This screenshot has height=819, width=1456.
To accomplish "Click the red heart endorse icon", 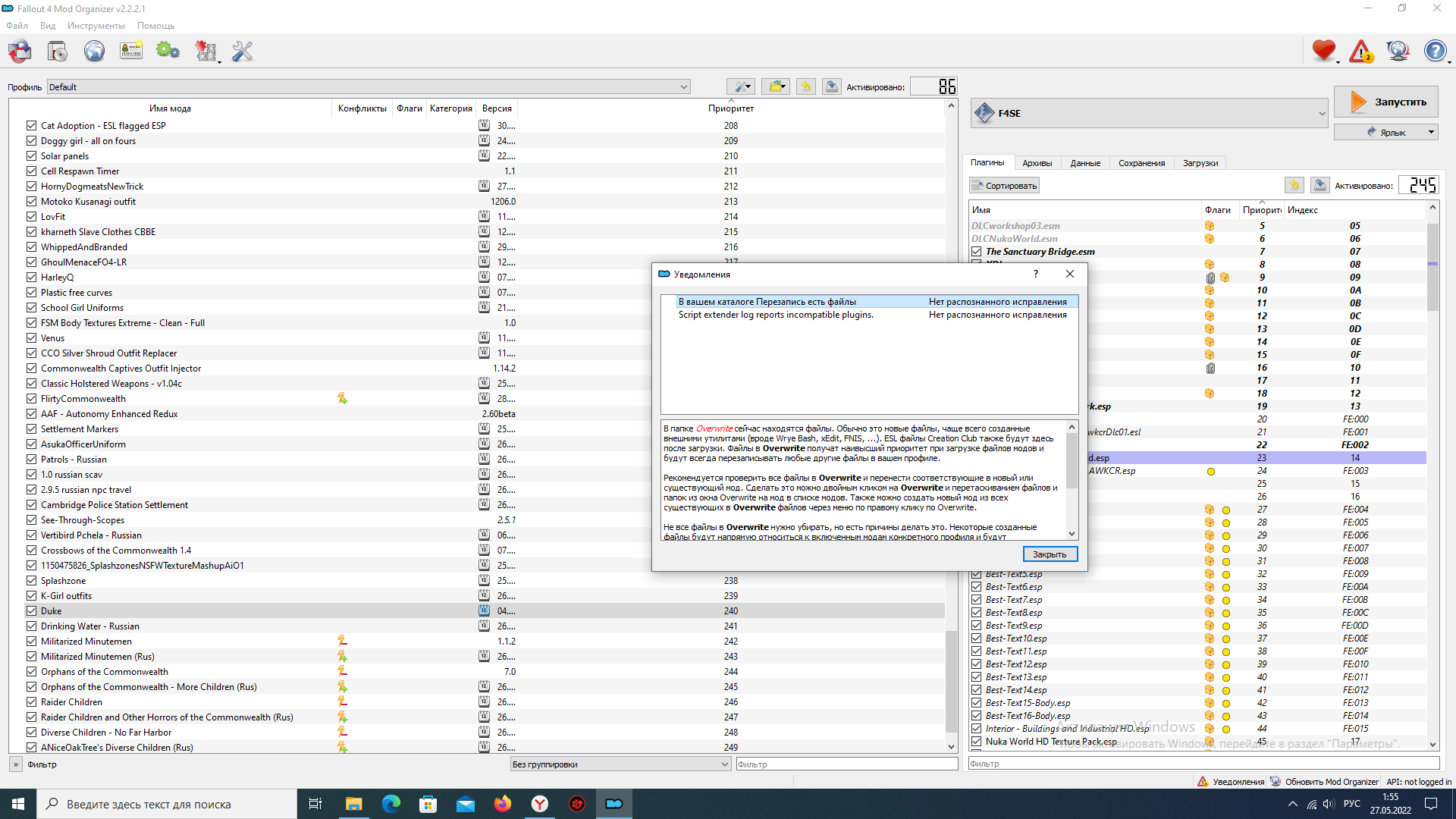I will (x=1324, y=52).
